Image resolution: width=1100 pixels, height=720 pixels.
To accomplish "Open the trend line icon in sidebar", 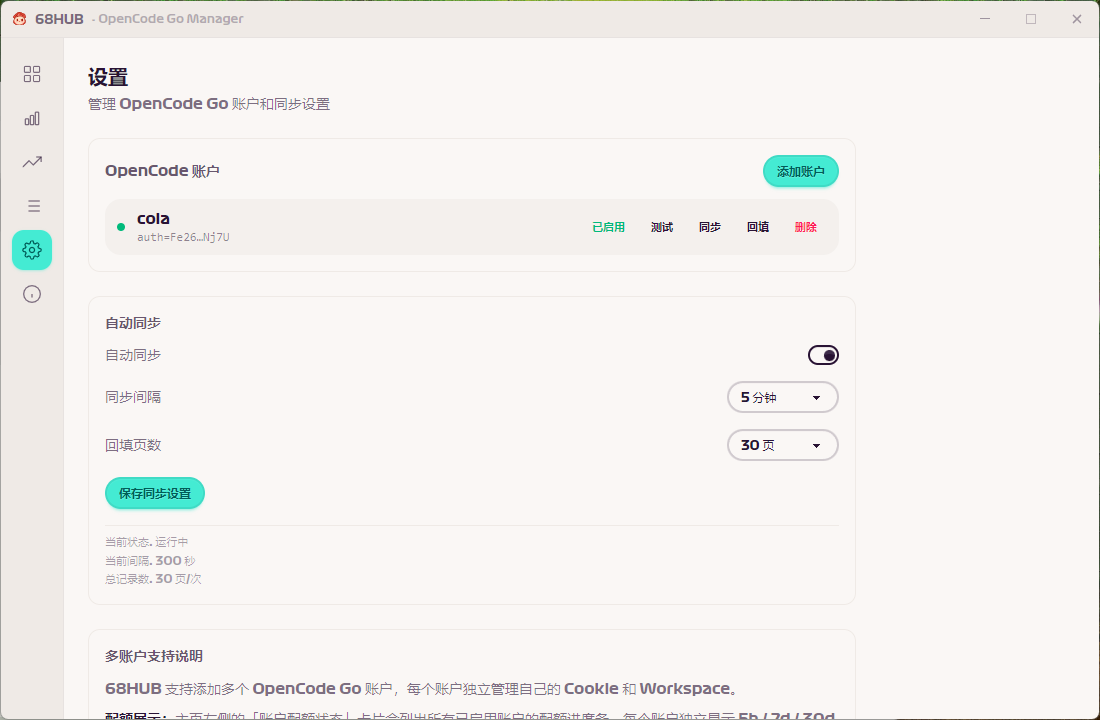I will pos(32,162).
